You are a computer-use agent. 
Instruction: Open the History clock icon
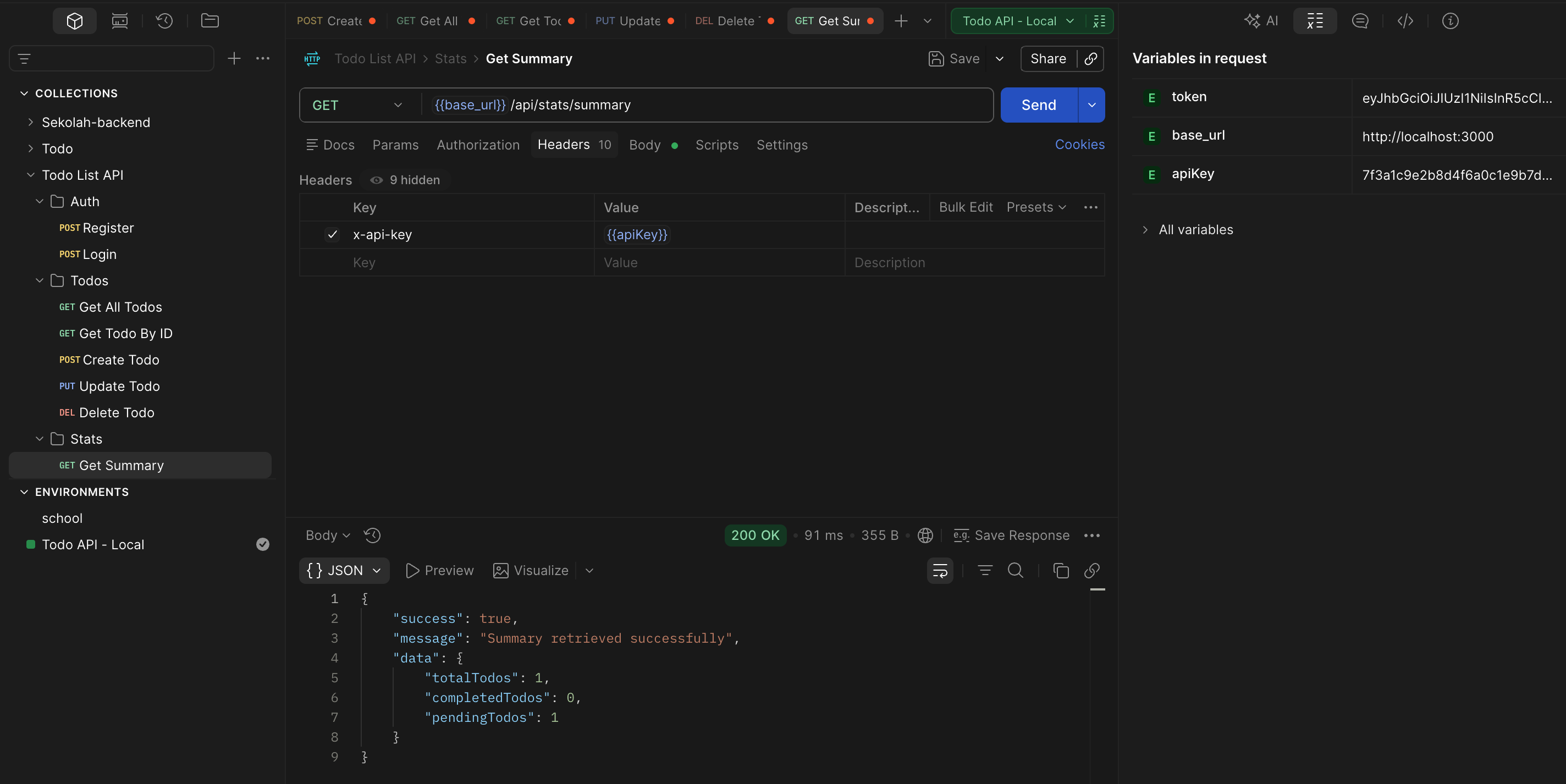(x=164, y=21)
